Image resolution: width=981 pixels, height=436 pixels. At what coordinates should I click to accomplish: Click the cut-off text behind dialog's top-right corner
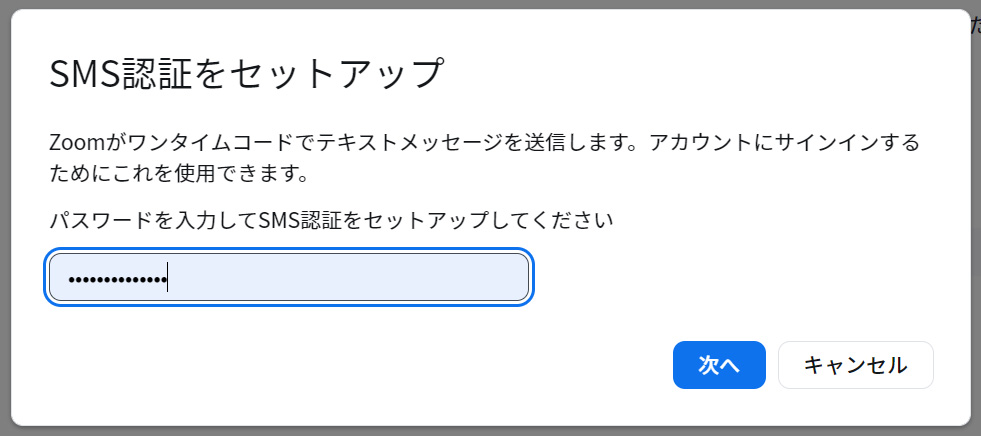tap(975, 24)
